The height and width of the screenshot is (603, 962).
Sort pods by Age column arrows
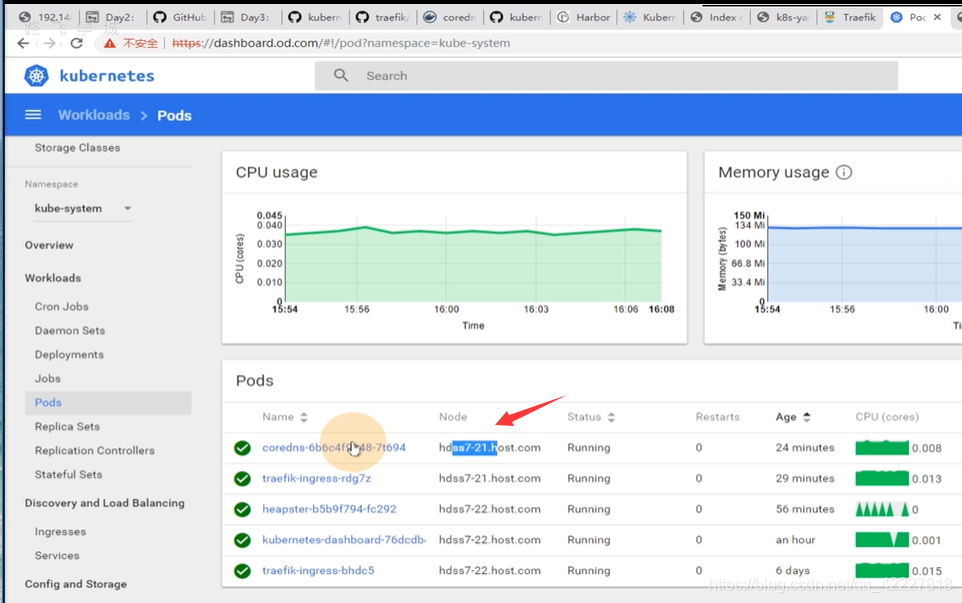pyautogui.click(x=807, y=417)
